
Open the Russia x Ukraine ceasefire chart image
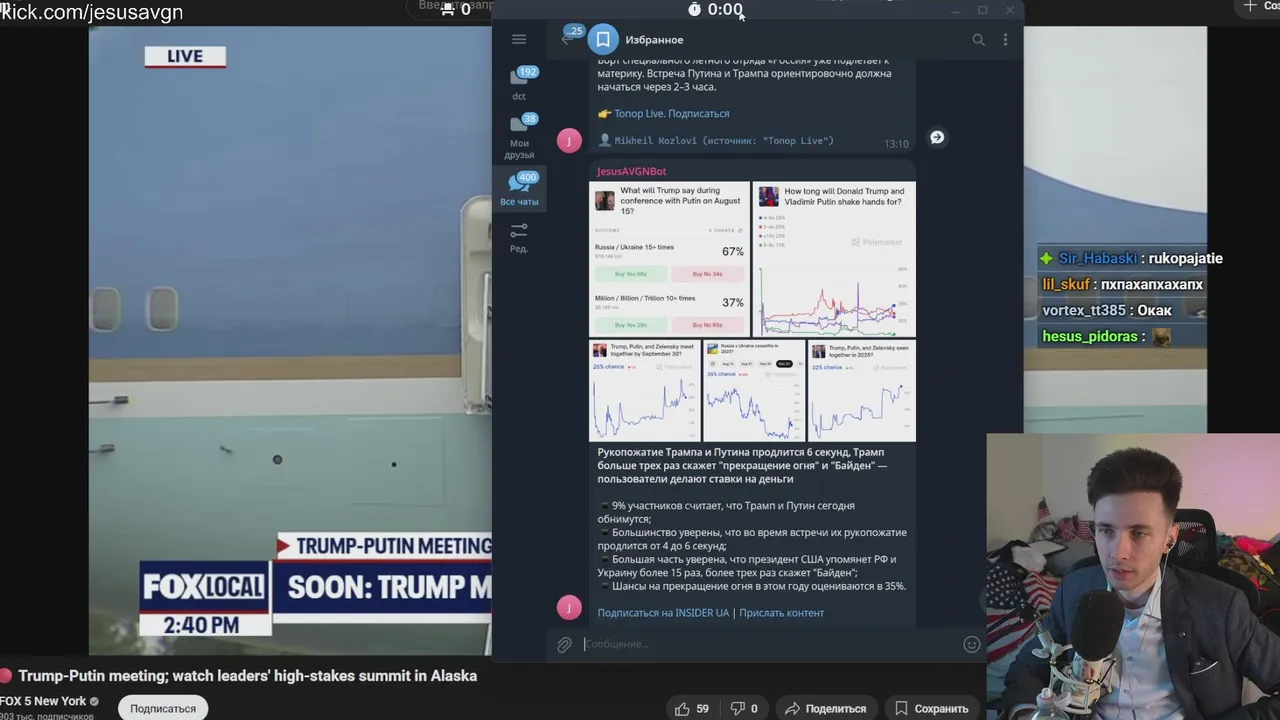pos(754,390)
